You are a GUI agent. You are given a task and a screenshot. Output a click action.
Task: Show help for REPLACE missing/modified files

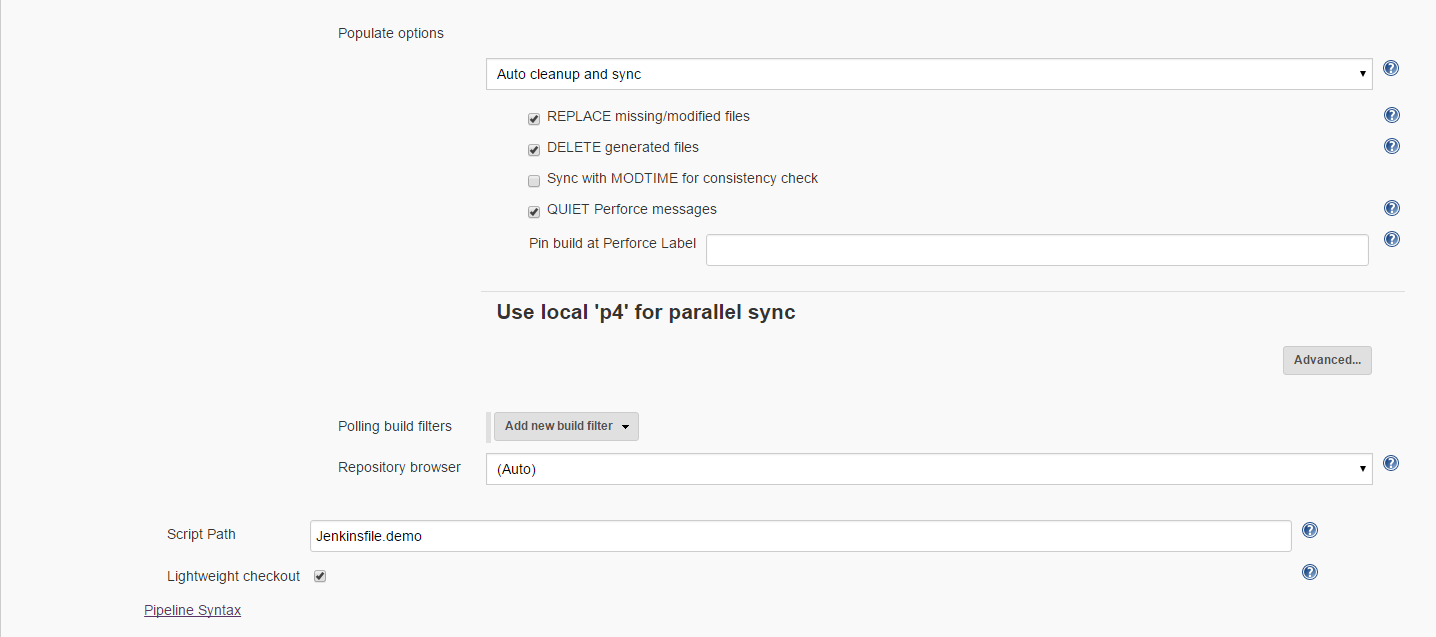click(x=1391, y=116)
